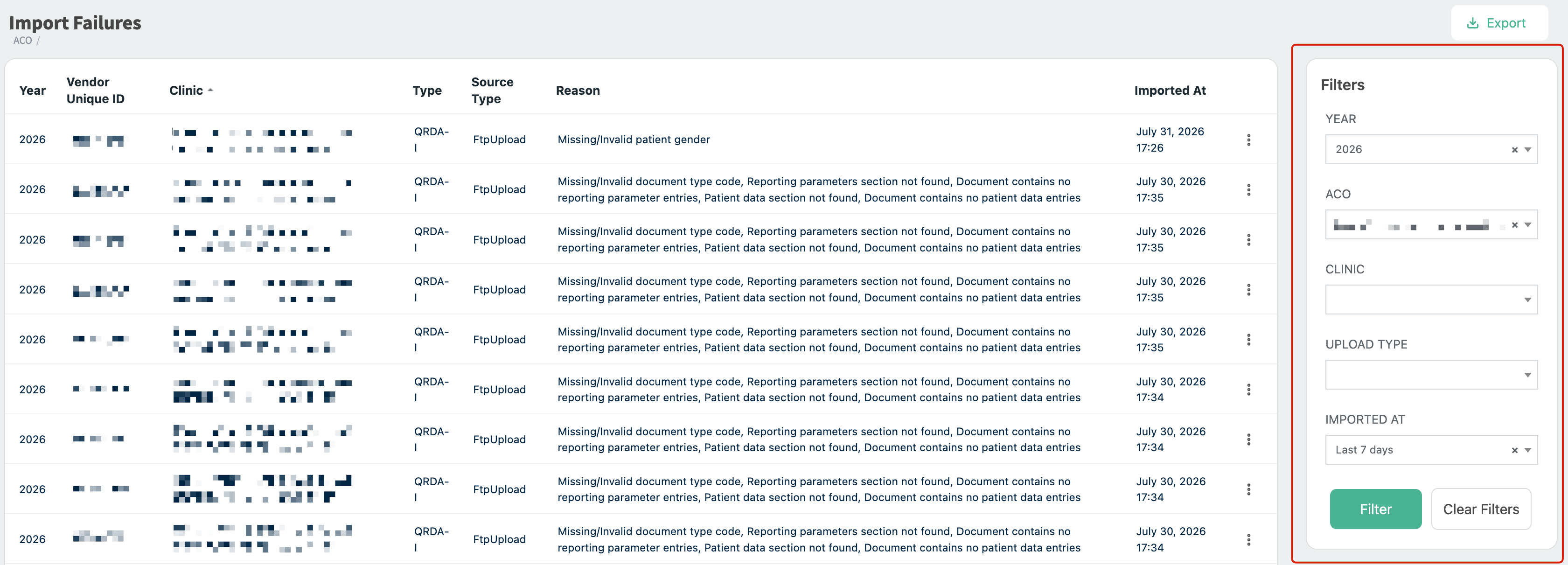Viewport: 1568px width, 565px height.
Task: Open the UPLOAD TYPE filter dropdown
Action: click(1431, 375)
